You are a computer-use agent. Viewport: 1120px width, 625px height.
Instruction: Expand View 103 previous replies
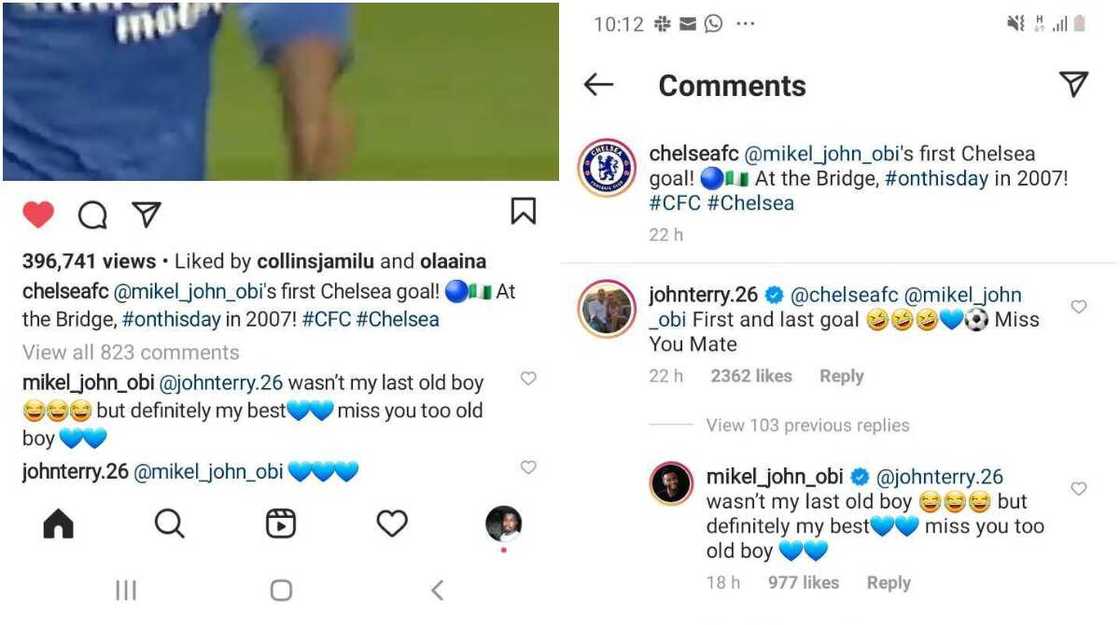(x=808, y=425)
